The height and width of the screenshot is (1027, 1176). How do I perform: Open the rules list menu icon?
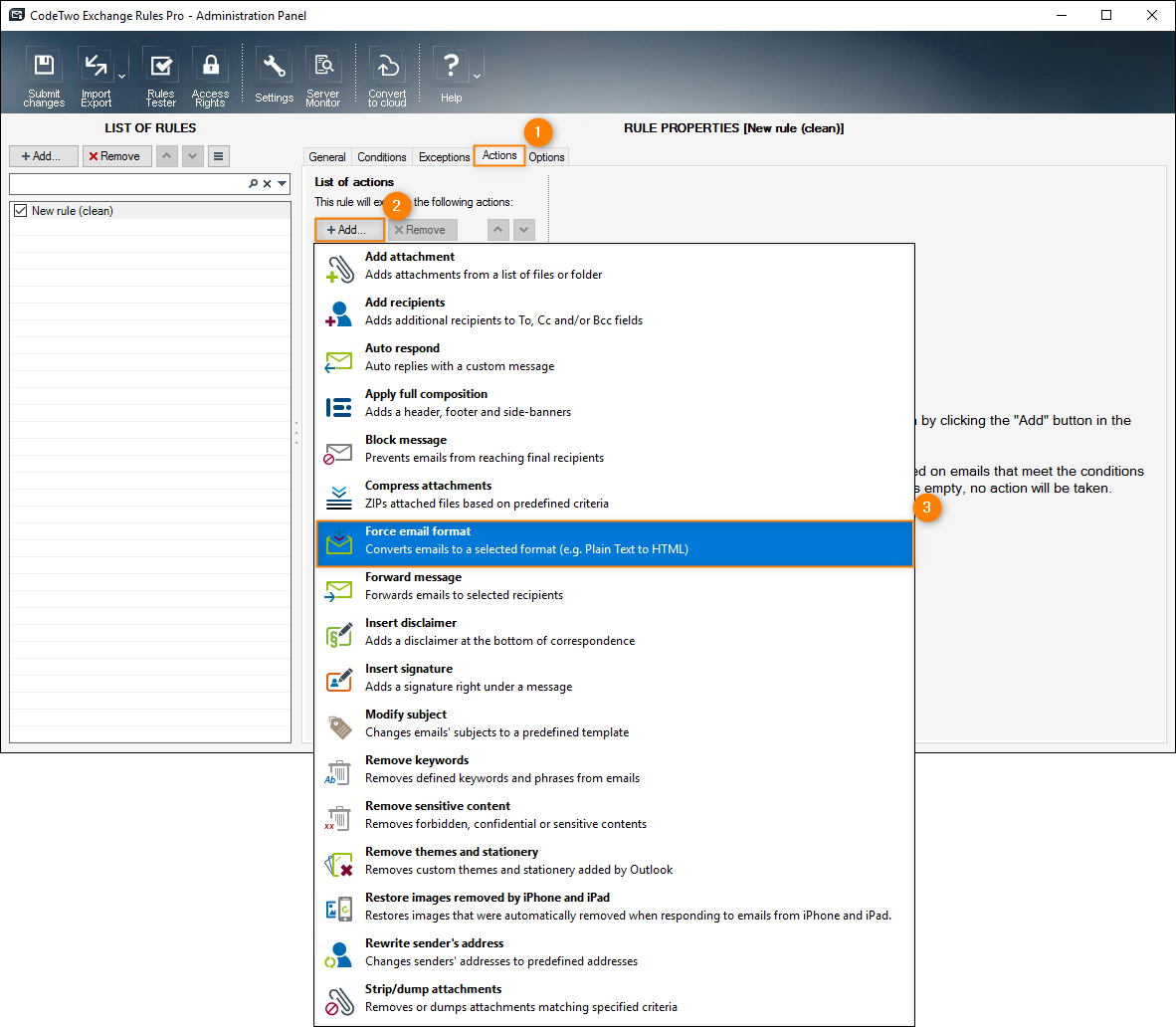click(x=218, y=156)
